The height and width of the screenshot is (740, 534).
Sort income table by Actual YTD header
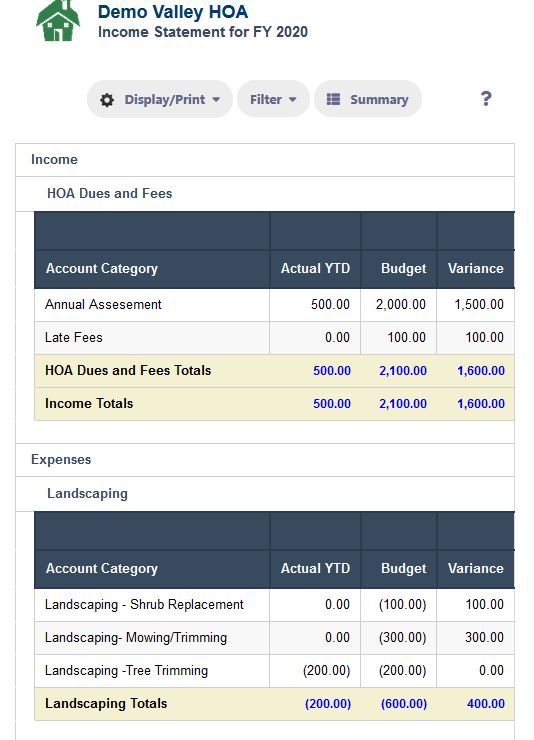(x=315, y=269)
